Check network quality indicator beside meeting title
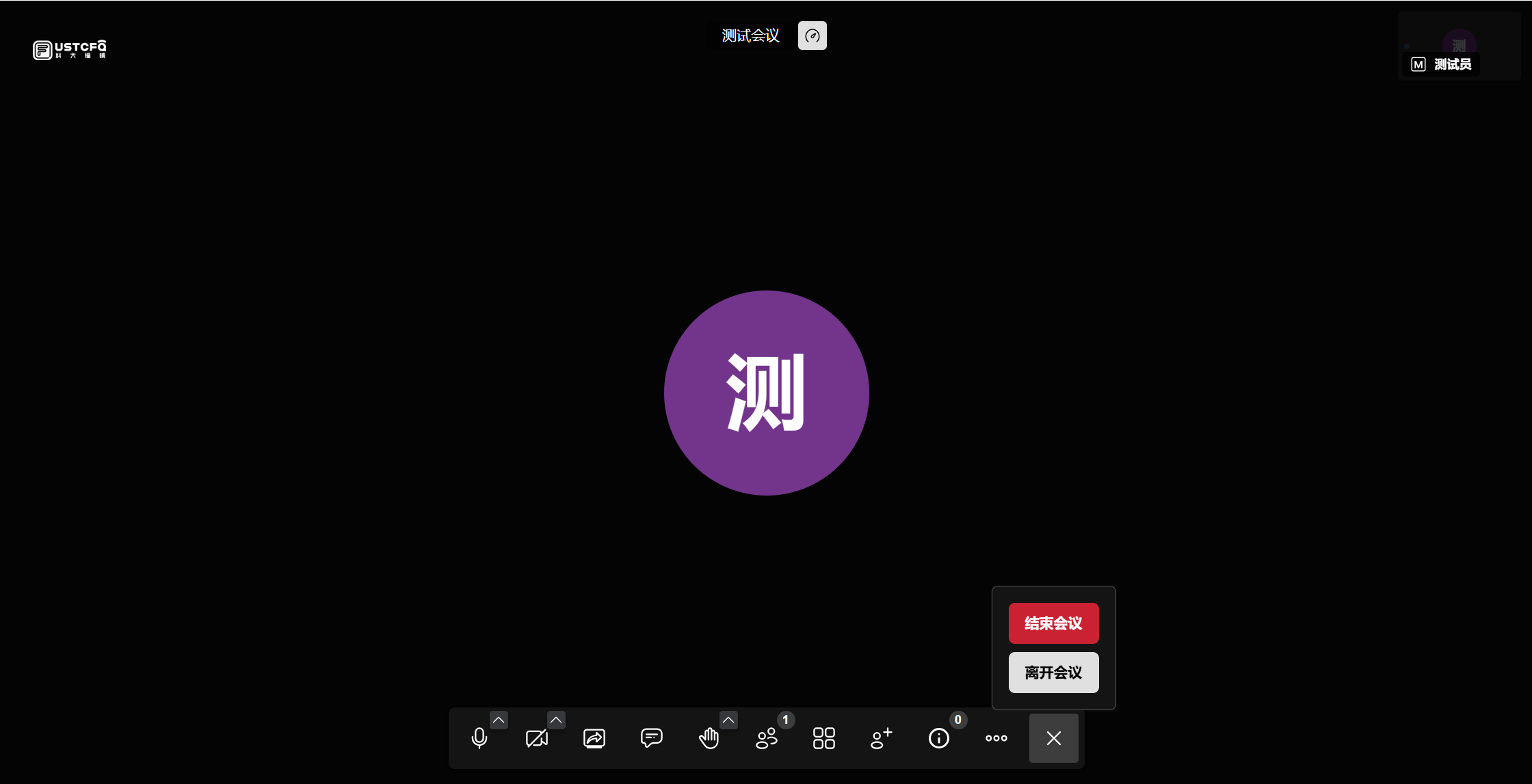 (x=812, y=35)
